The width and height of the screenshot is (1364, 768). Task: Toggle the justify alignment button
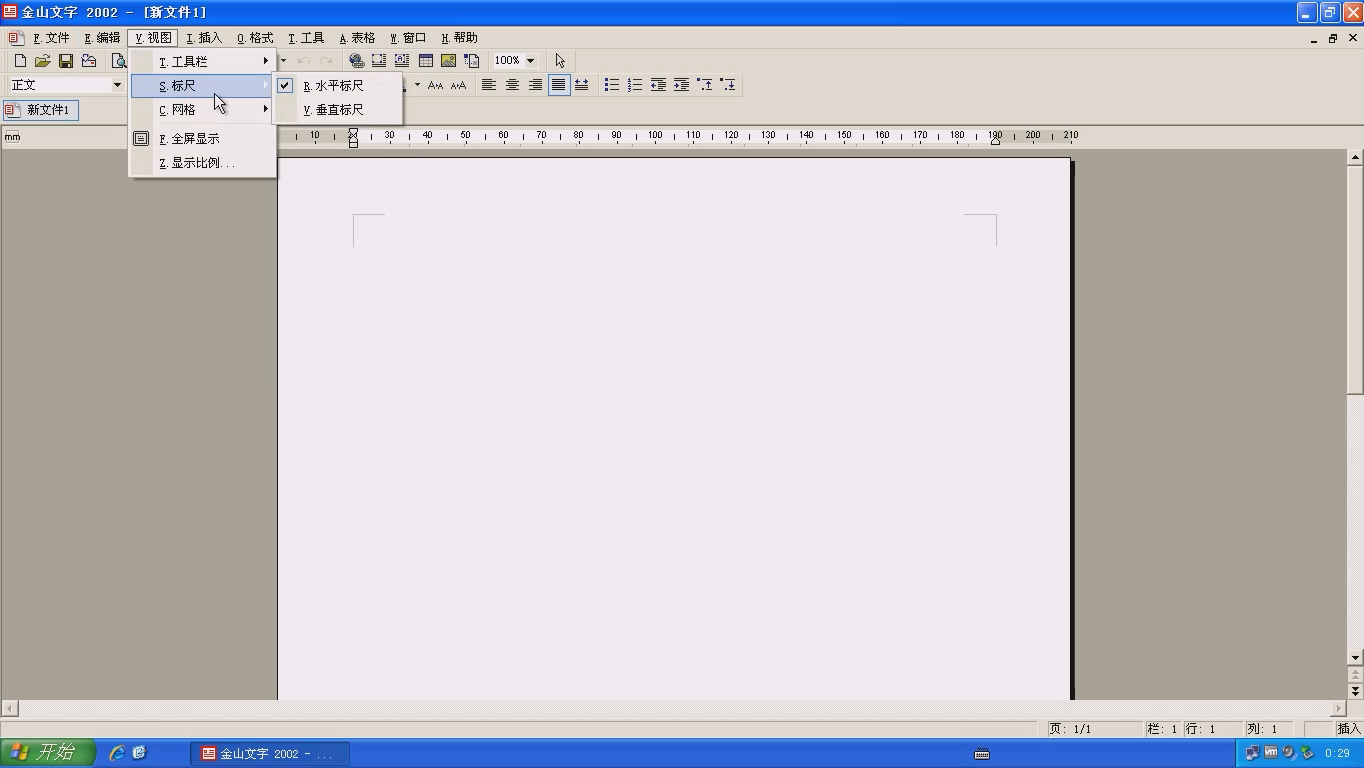click(x=558, y=85)
